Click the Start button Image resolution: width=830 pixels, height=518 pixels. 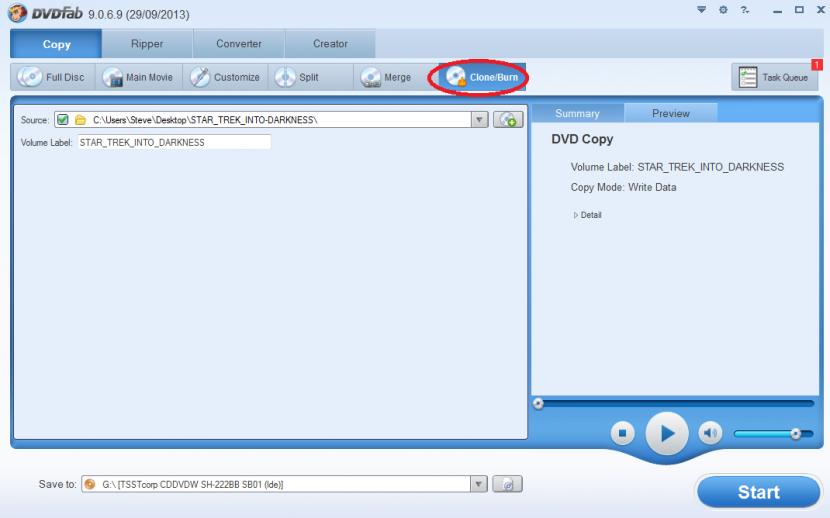click(758, 492)
